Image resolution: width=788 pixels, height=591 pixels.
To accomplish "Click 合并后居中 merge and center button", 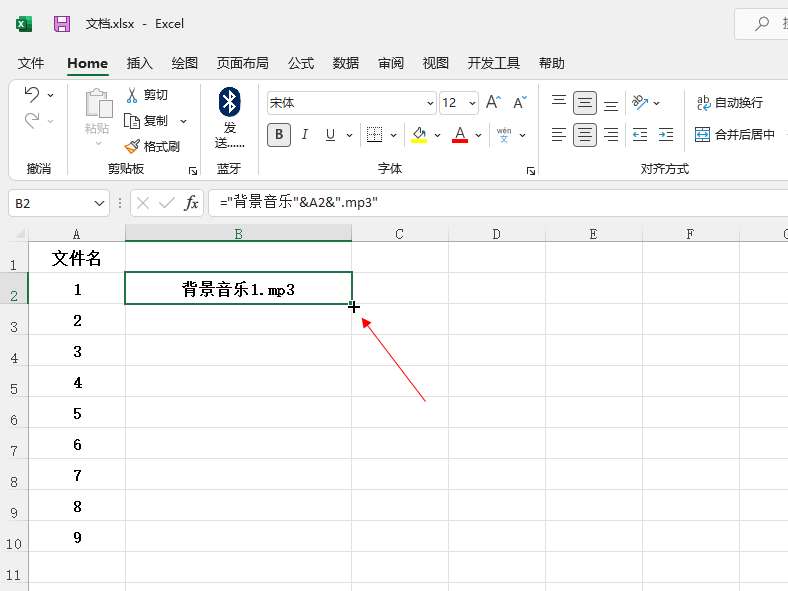I will pos(735,135).
